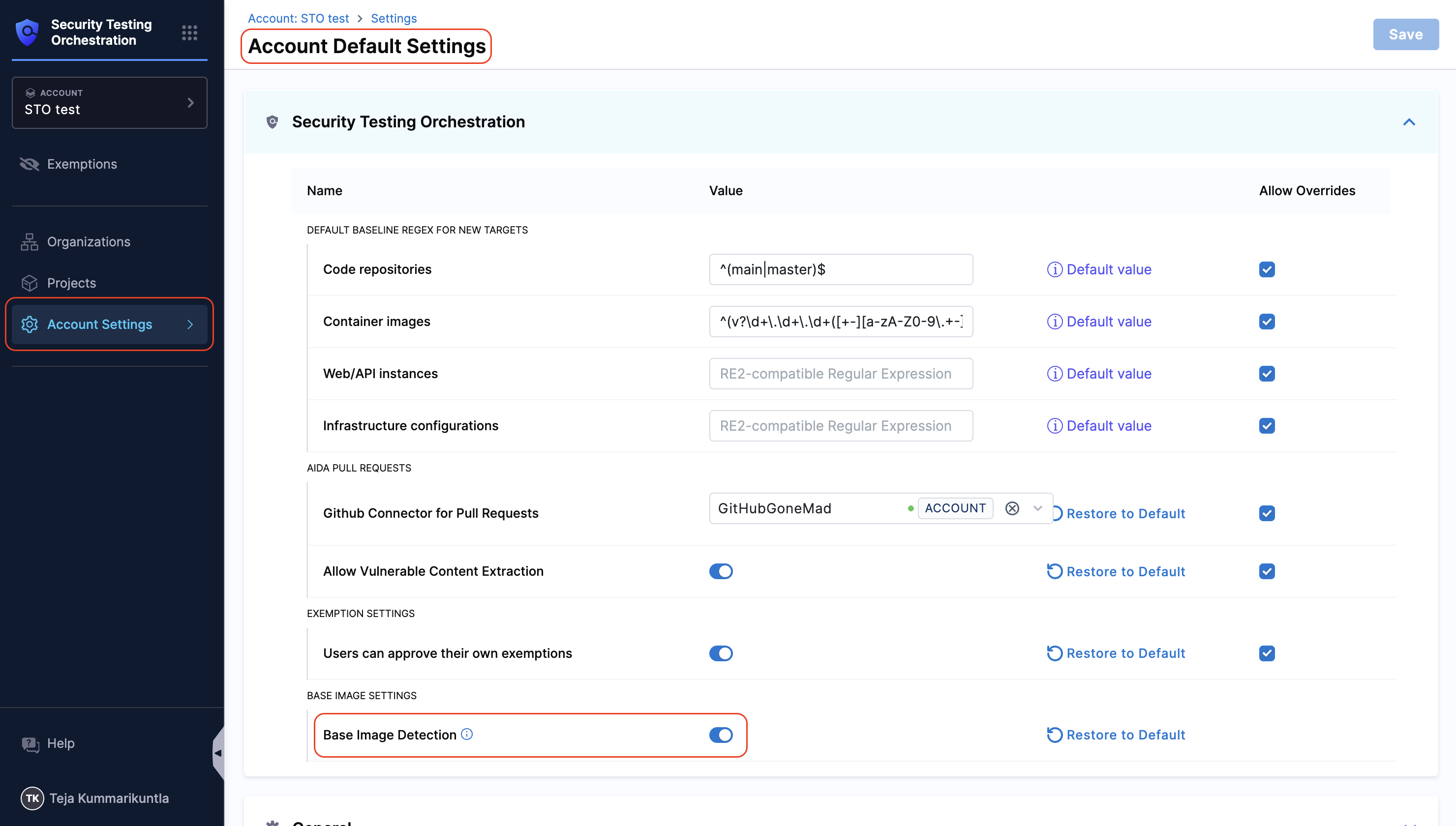Click Restore to Default for Base Image Detection
This screenshot has width=1456, height=826.
[x=1116, y=735]
